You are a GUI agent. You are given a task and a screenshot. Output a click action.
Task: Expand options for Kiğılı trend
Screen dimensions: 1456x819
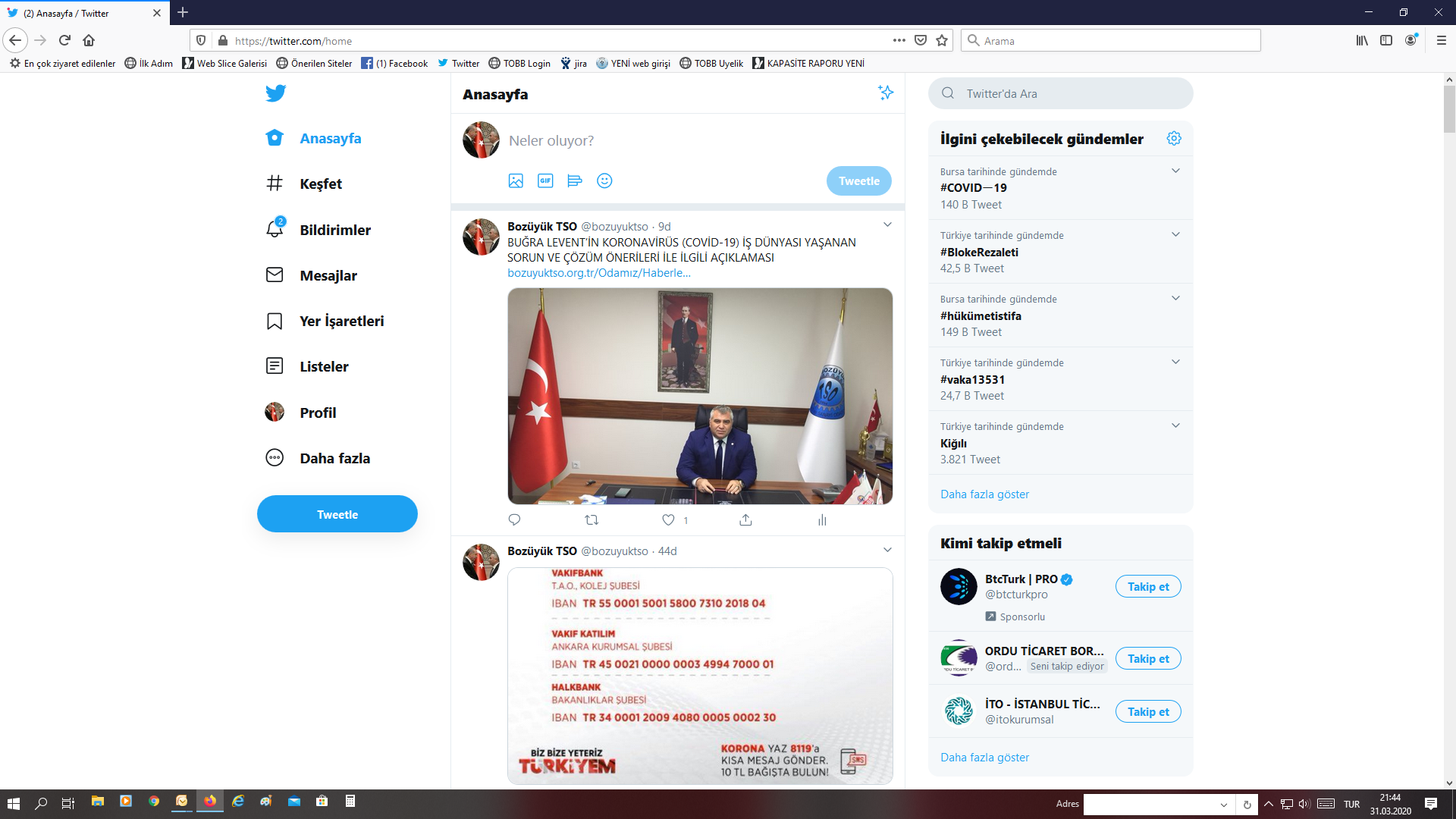point(1175,425)
